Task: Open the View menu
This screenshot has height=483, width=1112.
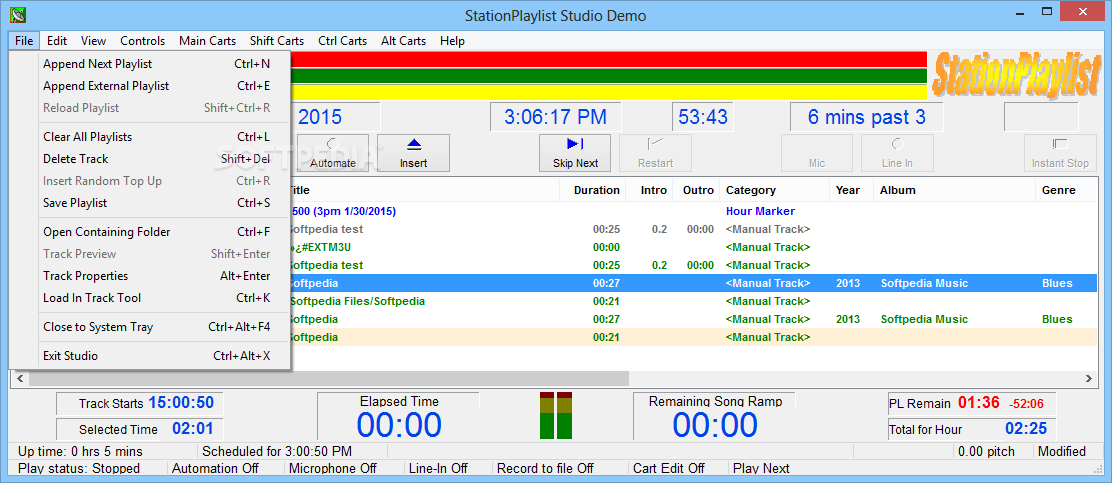Action: pyautogui.click(x=94, y=41)
